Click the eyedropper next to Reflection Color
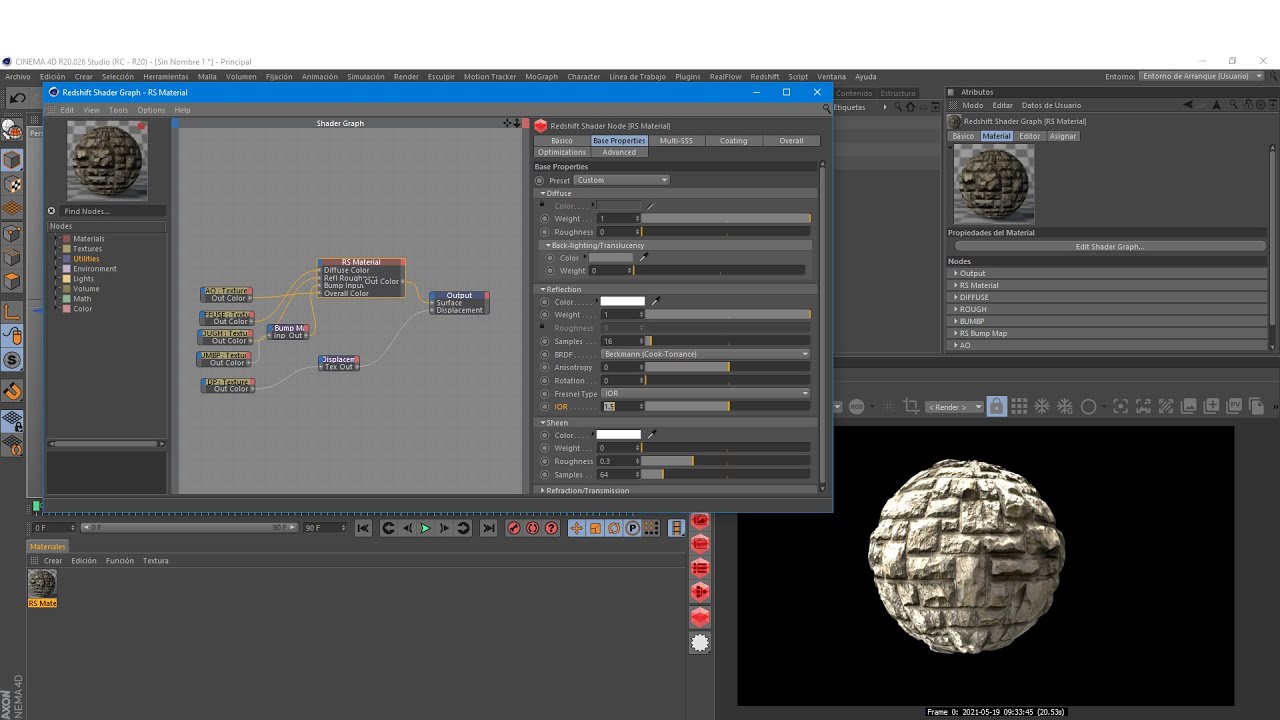1280x720 pixels. (x=656, y=301)
